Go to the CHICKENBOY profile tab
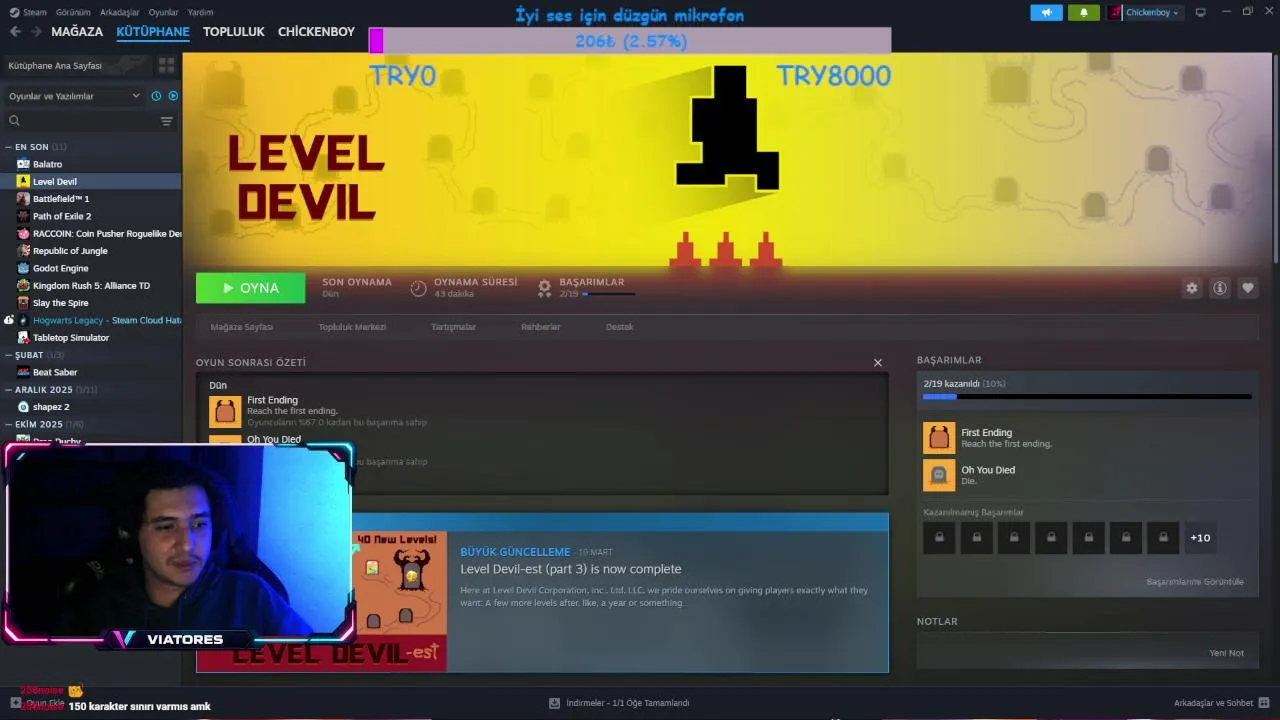 pos(316,32)
